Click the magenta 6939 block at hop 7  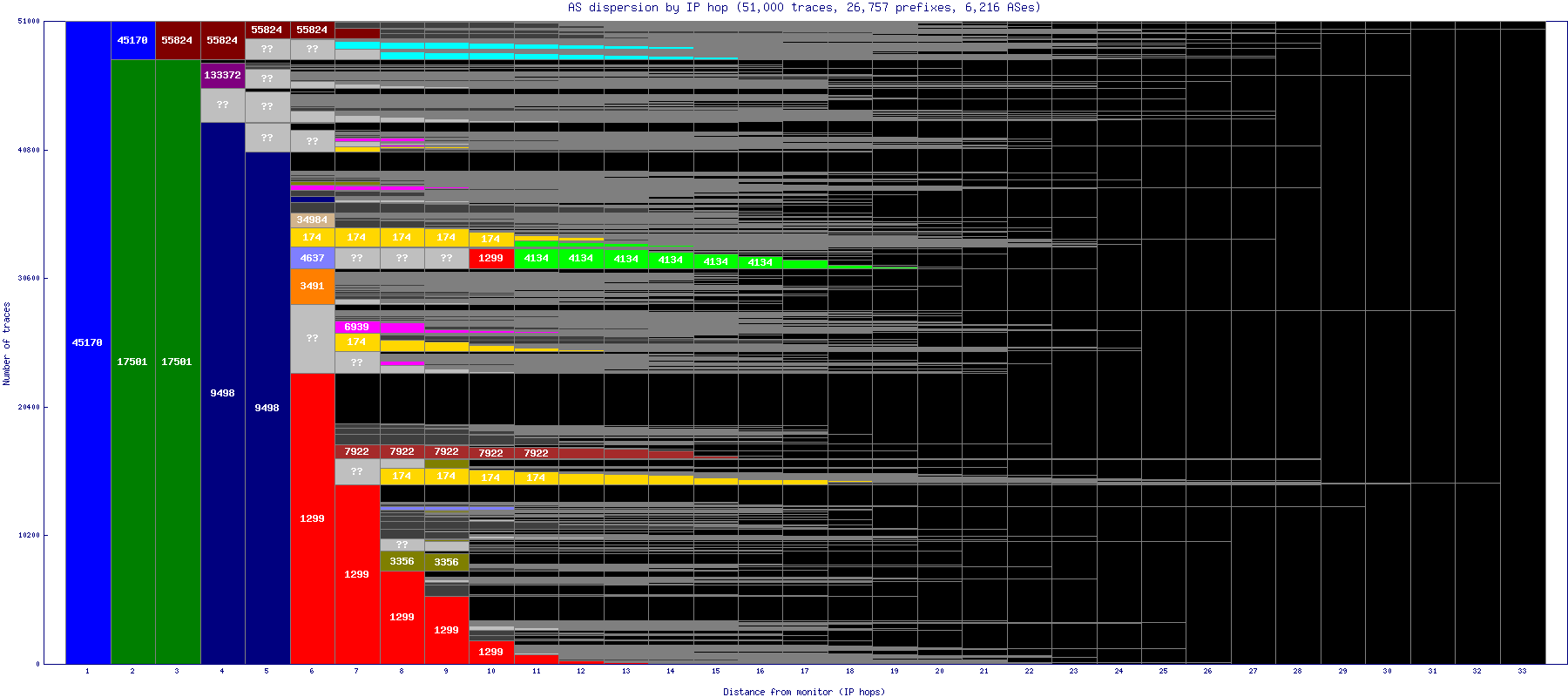pos(357,327)
